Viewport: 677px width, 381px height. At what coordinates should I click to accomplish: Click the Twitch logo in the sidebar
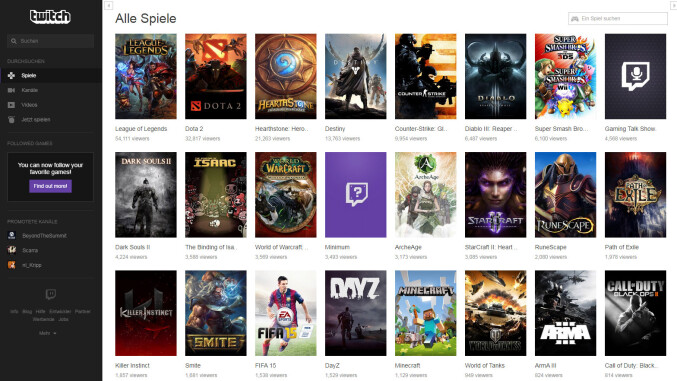(50, 16)
